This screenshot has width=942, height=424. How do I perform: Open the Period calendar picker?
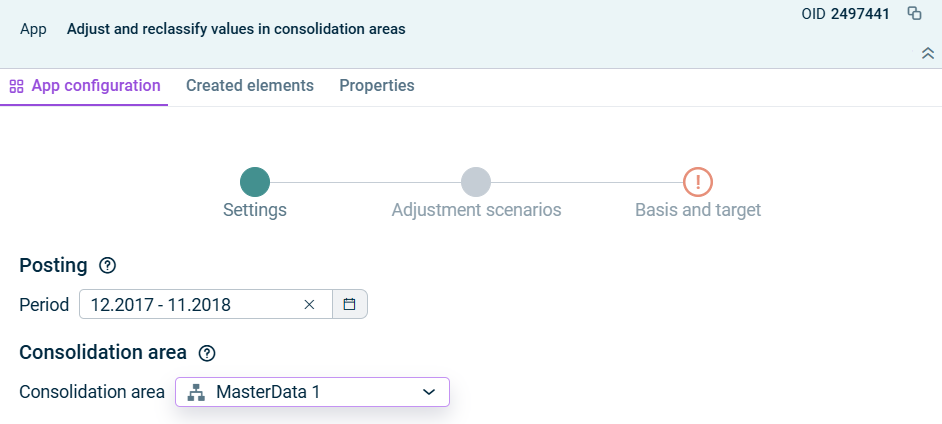pyautogui.click(x=349, y=305)
